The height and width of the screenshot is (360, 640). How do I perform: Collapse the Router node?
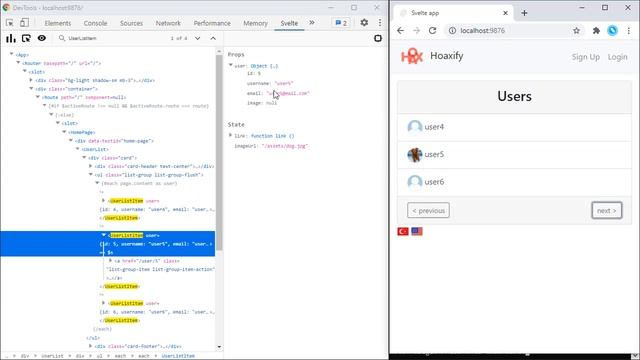18,62
